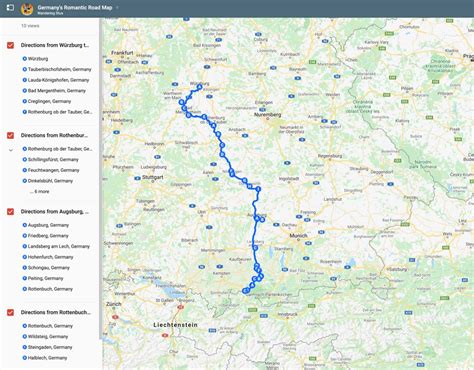The image size is (474, 370).
Task: Click the '13 views' counter text
Action: coord(30,26)
